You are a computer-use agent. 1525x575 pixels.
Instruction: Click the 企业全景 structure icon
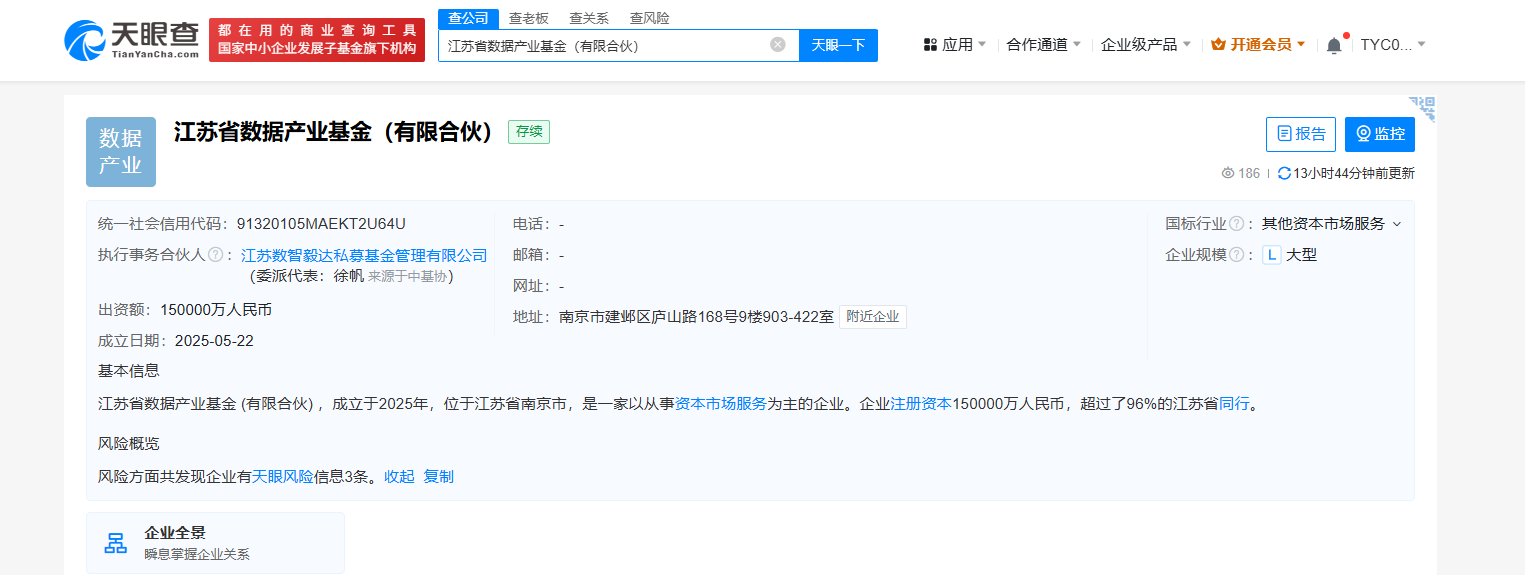pos(116,543)
